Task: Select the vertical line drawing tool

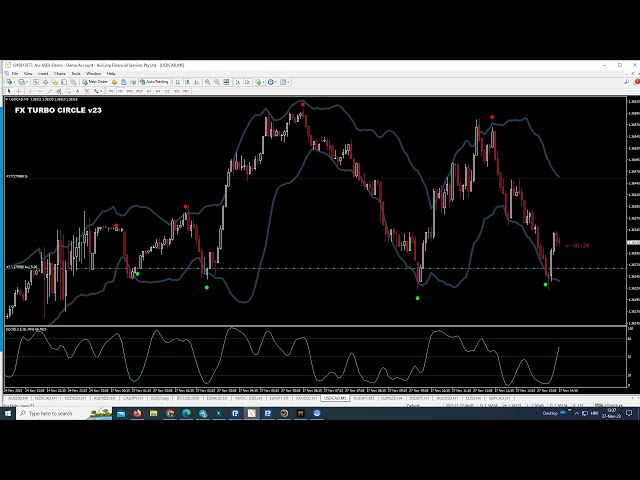Action: (x=31, y=91)
